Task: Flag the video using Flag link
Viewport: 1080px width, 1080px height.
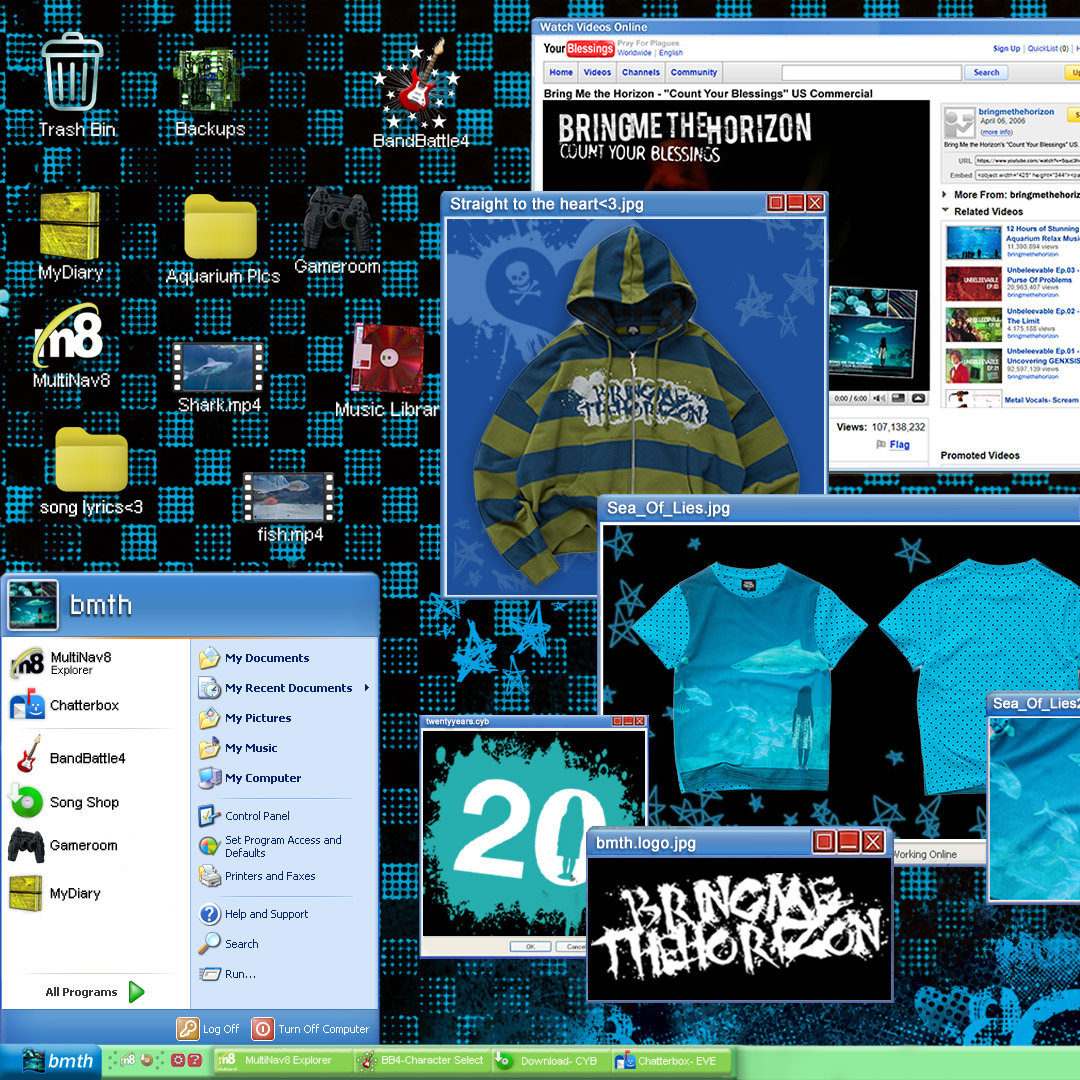Action: tap(899, 445)
